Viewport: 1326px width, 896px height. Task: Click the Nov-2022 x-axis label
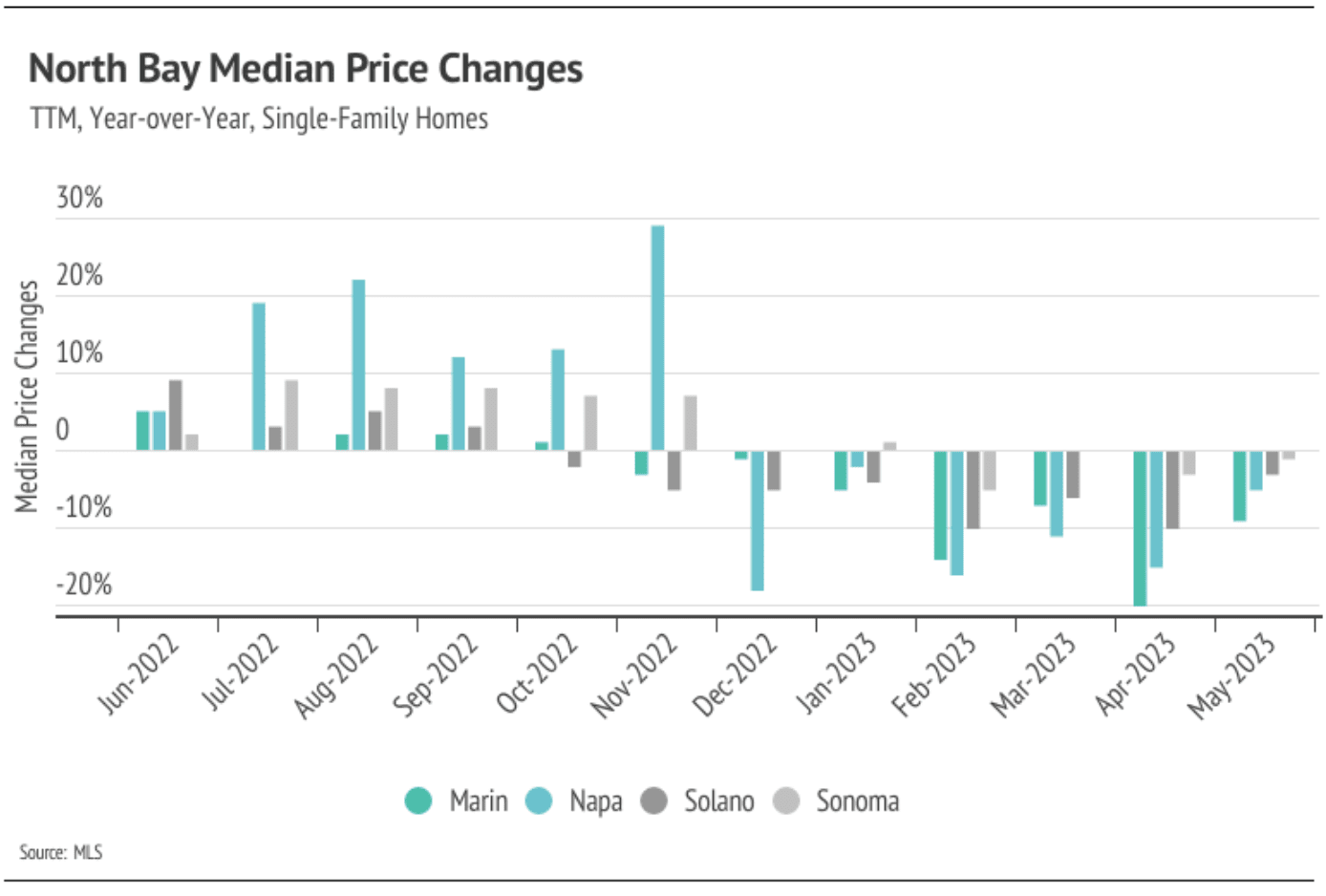point(635,675)
